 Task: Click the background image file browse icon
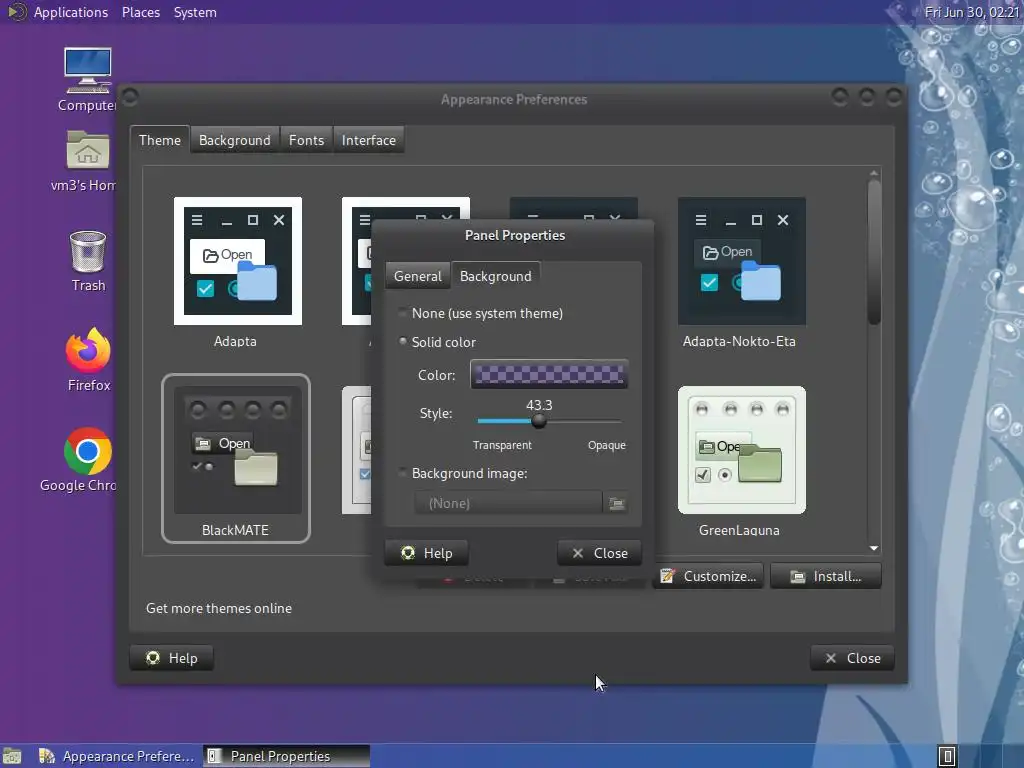616,503
